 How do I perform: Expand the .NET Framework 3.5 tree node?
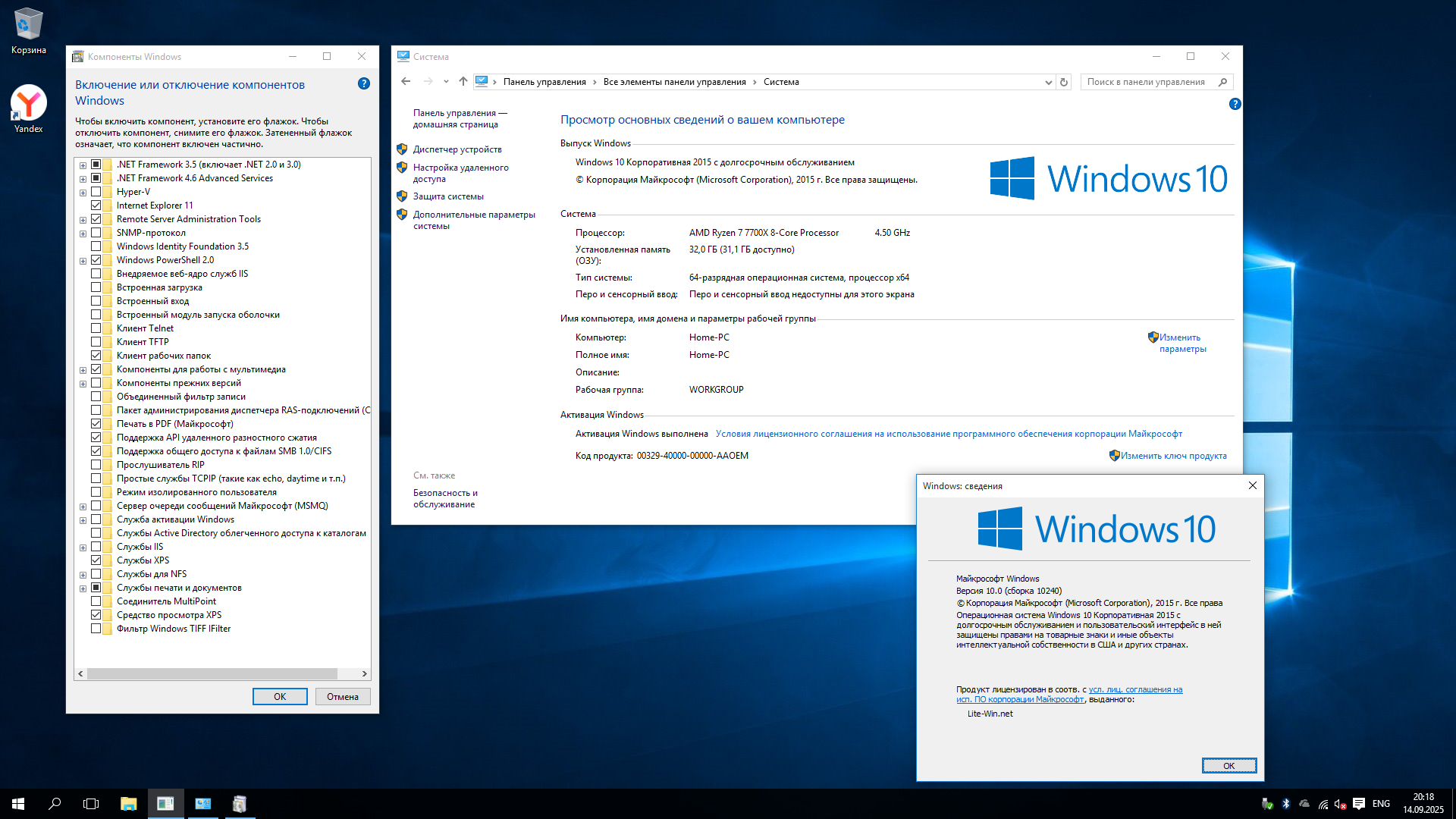point(83,165)
